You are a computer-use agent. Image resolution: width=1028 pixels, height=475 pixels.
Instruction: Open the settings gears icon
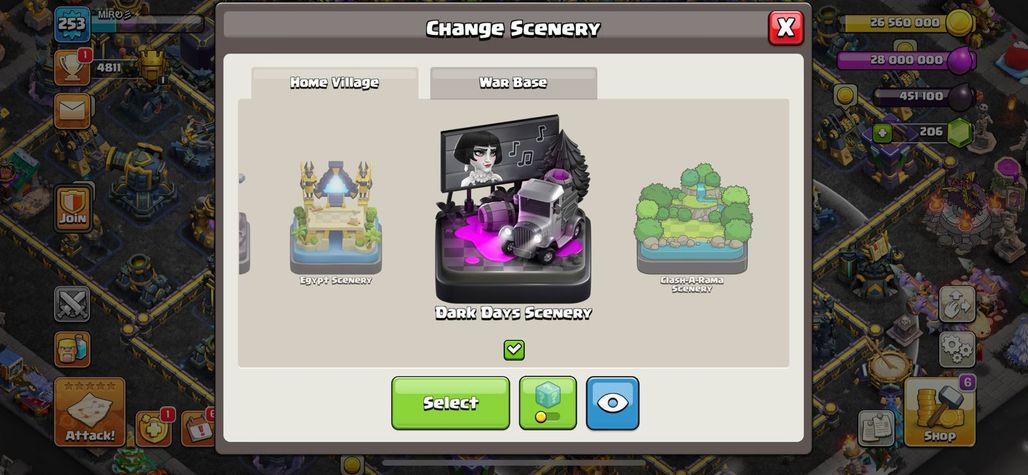(957, 349)
